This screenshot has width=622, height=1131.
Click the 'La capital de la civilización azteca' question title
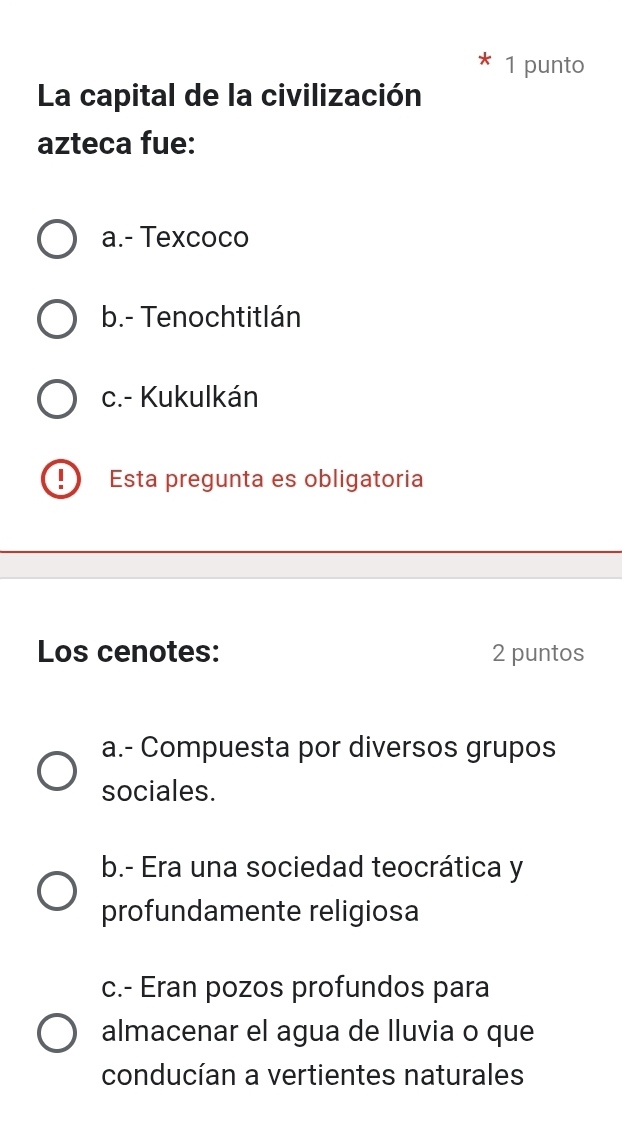coord(229,120)
